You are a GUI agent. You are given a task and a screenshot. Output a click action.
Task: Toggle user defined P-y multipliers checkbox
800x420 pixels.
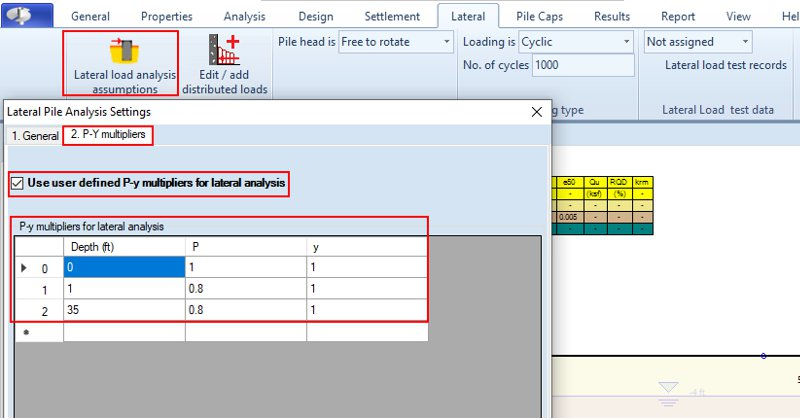pos(17,183)
